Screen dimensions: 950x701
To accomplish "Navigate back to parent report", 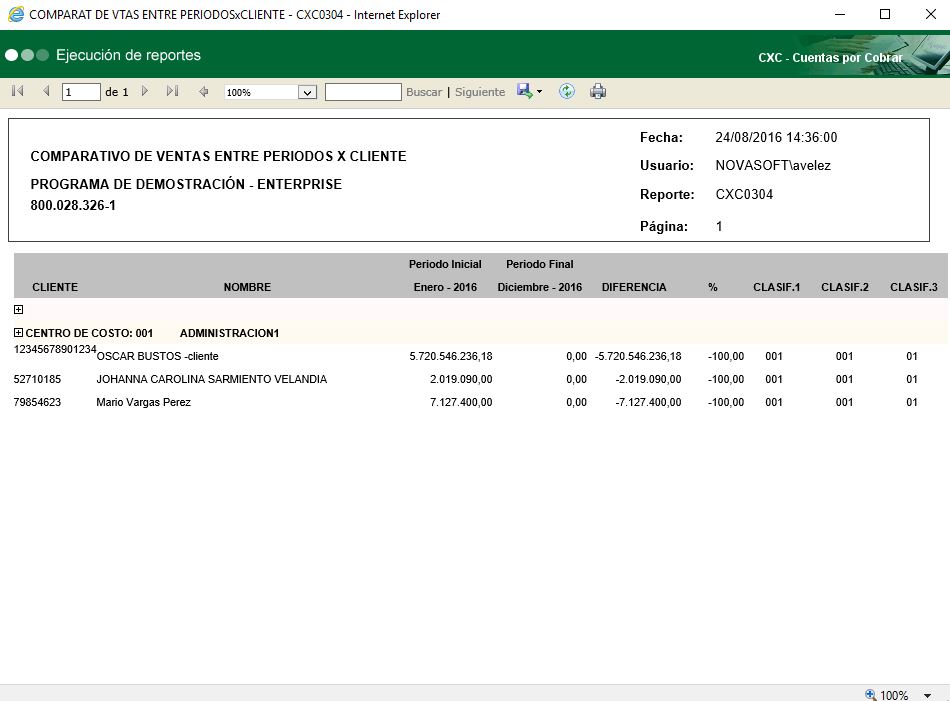I will point(204,91).
